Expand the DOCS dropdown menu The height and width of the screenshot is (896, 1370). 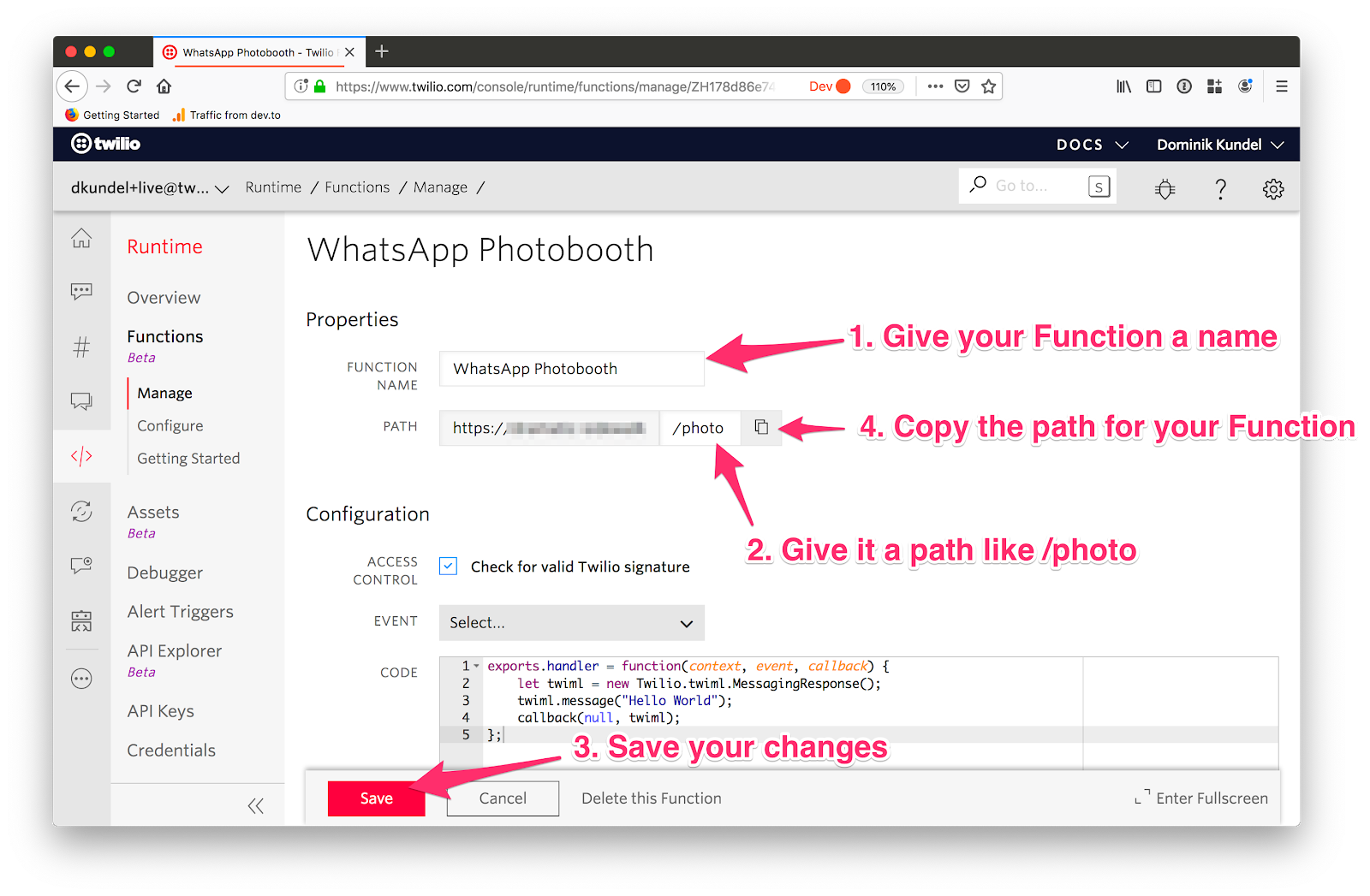(x=1092, y=145)
